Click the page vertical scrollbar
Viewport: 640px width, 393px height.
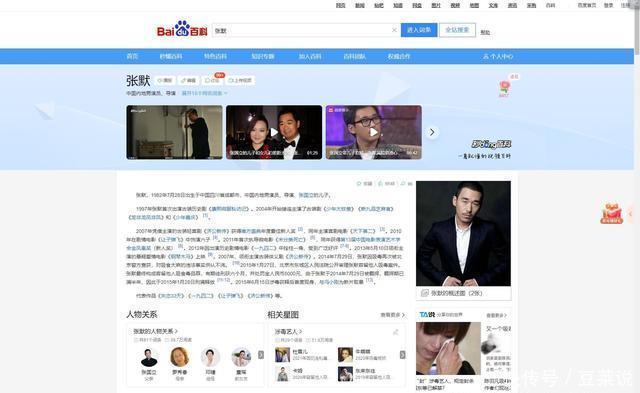click(637, 196)
